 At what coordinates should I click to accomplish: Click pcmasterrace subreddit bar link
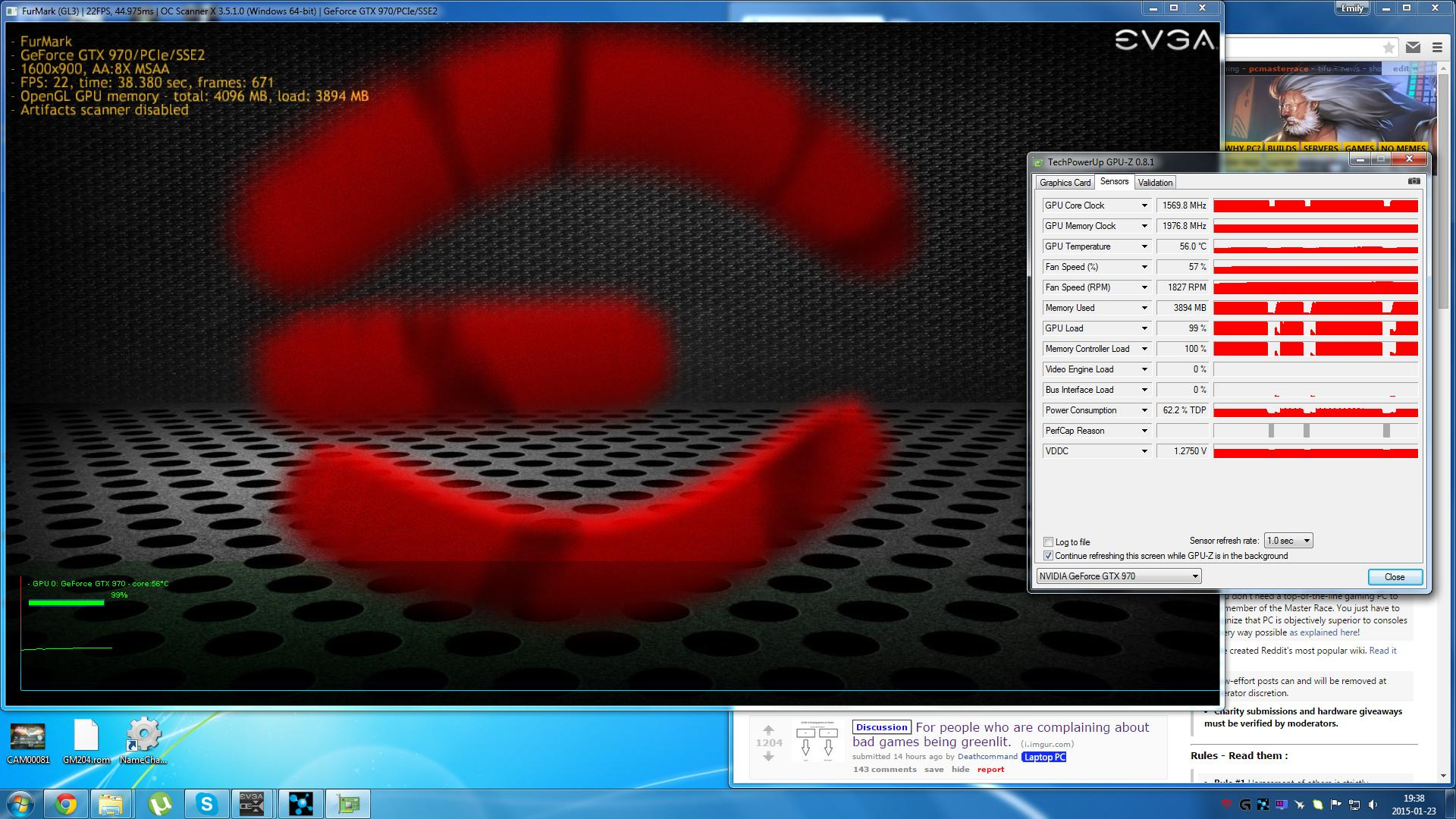click(1279, 68)
